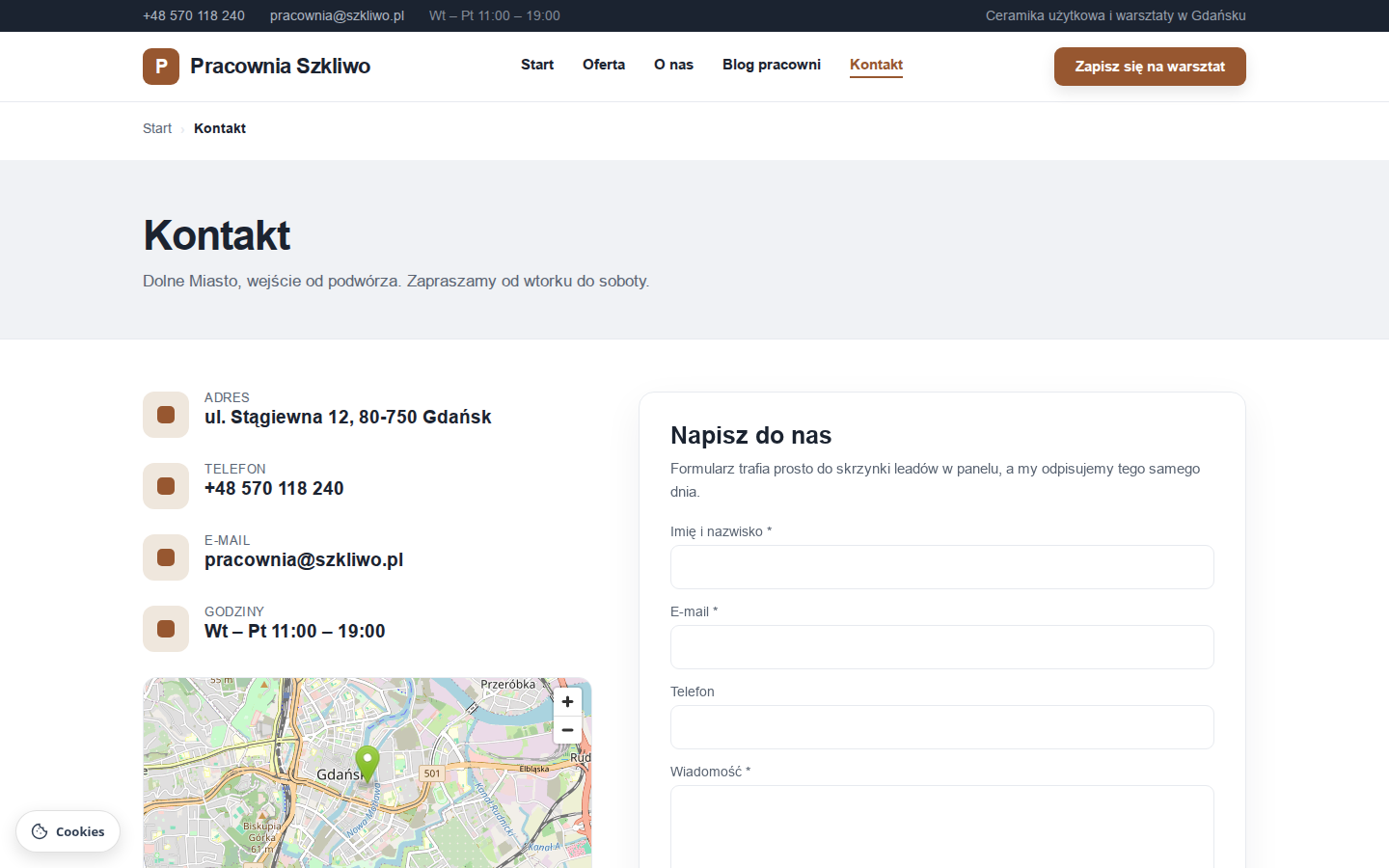Focus the Wiadomość text area
The width and height of the screenshot is (1389, 868).
[942, 827]
